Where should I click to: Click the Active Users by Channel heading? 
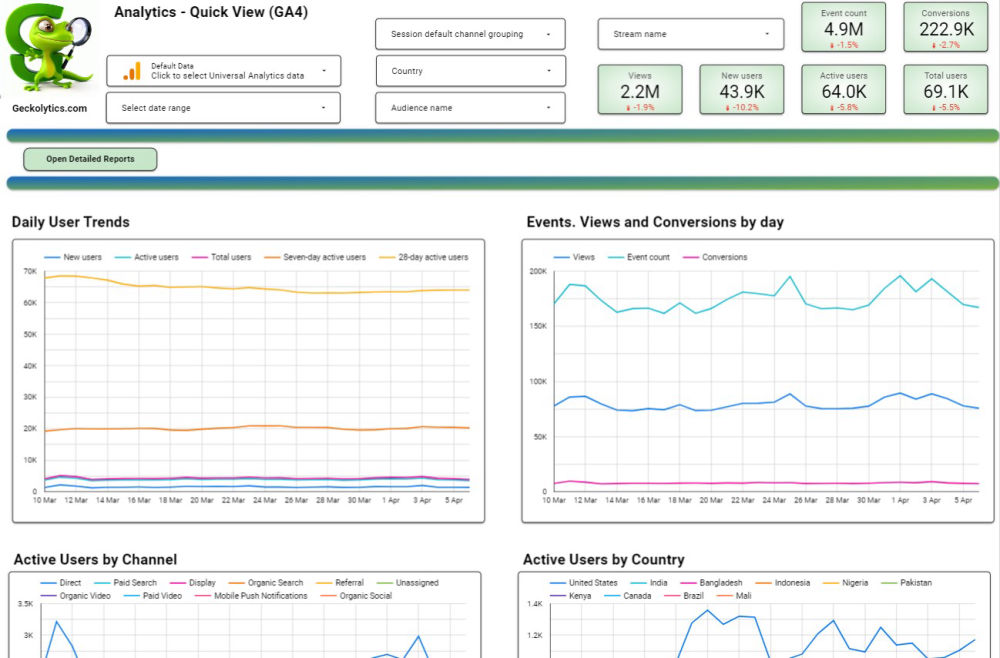click(96, 560)
